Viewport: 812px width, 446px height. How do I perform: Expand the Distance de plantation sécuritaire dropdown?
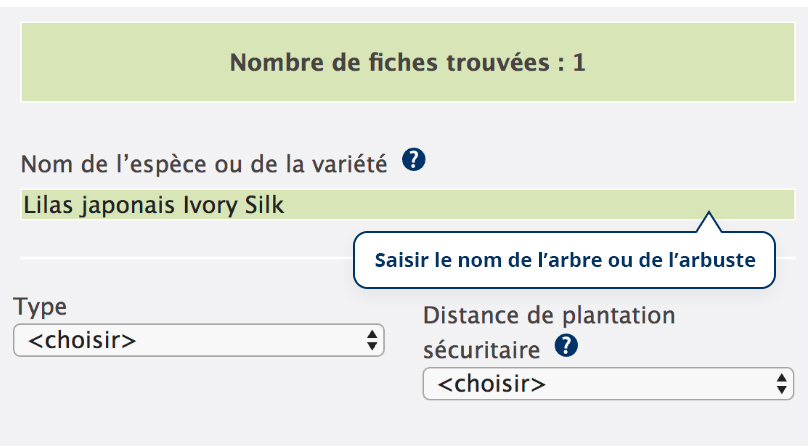(607, 383)
